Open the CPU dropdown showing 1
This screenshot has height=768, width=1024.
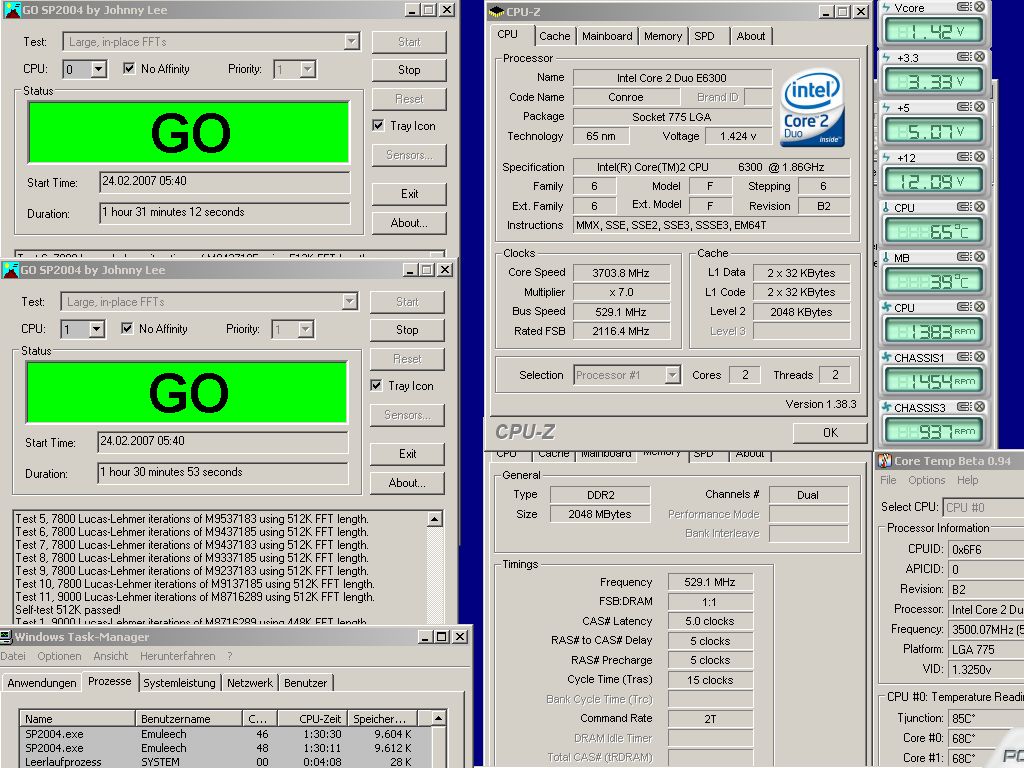tap(97, 328)
